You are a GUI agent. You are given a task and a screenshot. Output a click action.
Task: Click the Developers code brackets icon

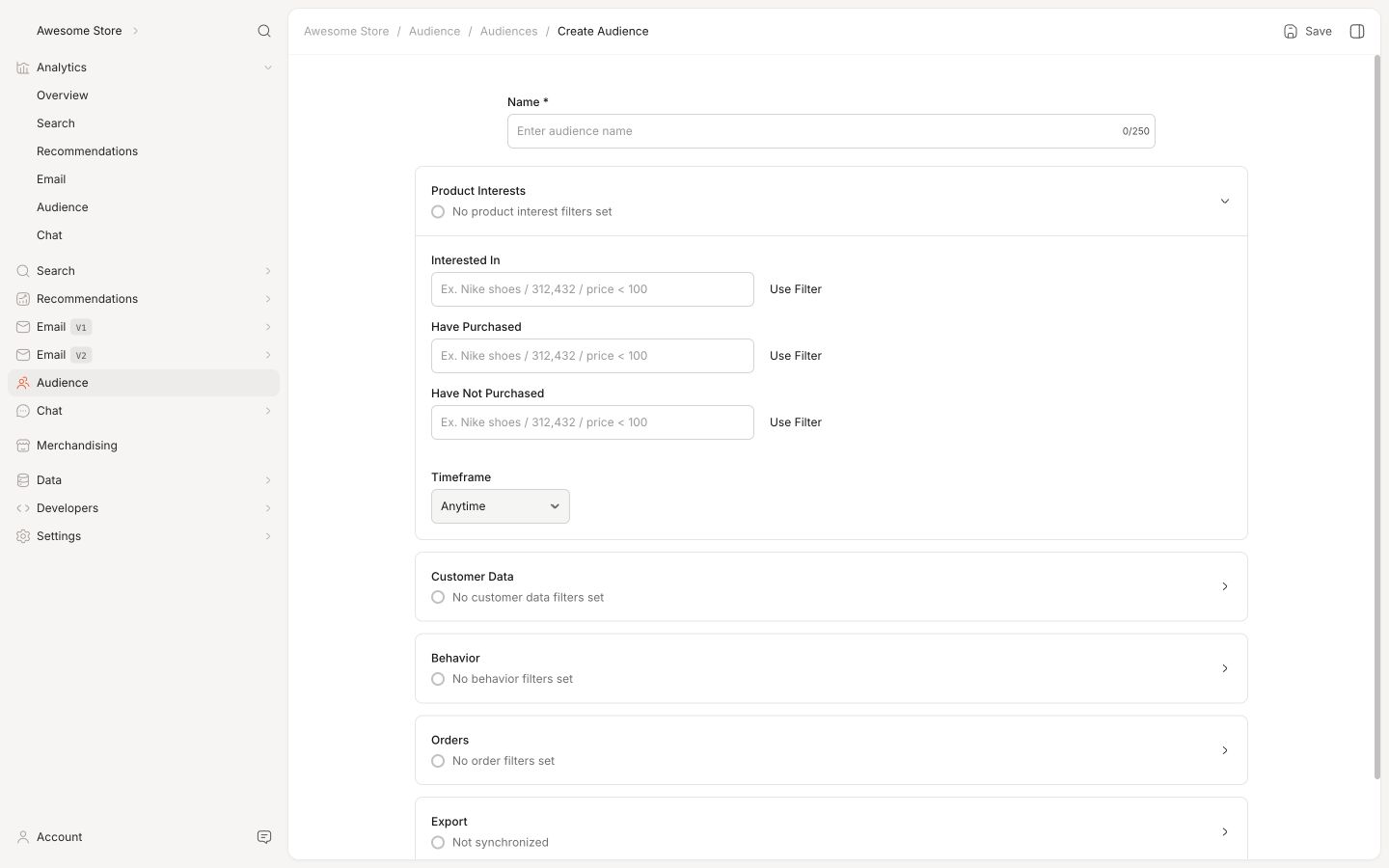point(23,508)
